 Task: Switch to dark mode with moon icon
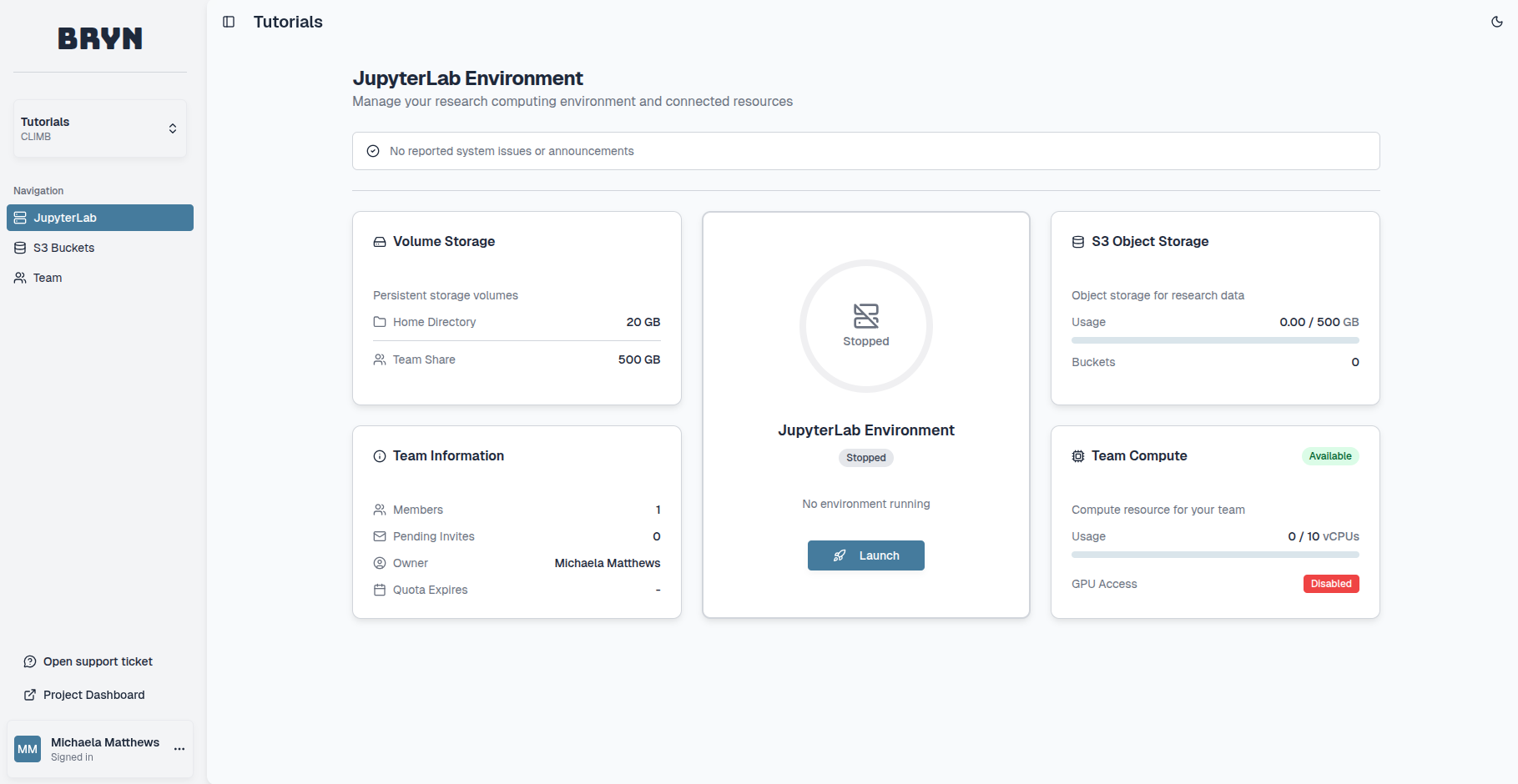(x=1496, y=22)
